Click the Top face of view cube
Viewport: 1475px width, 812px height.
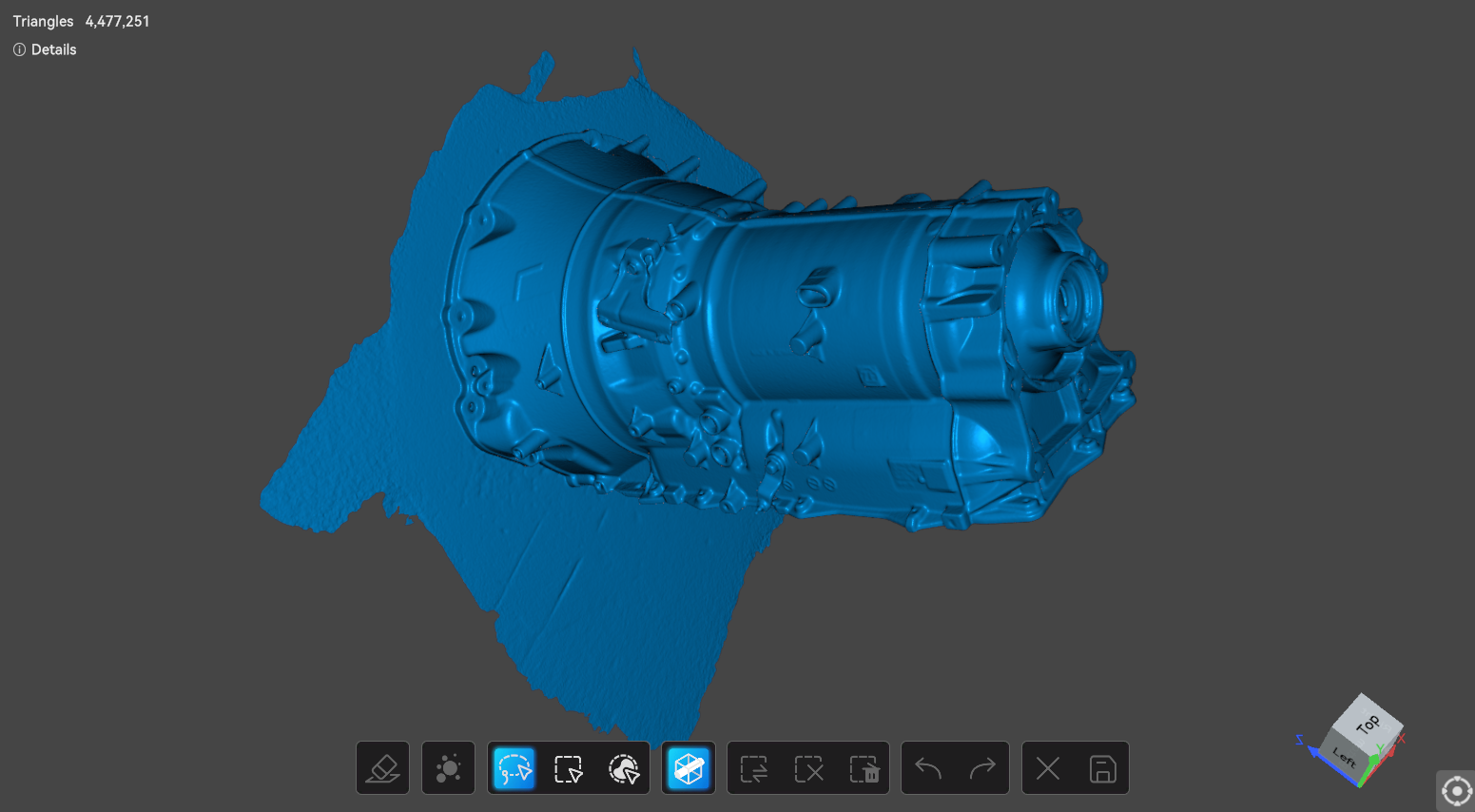click(x=1368, y=722)
